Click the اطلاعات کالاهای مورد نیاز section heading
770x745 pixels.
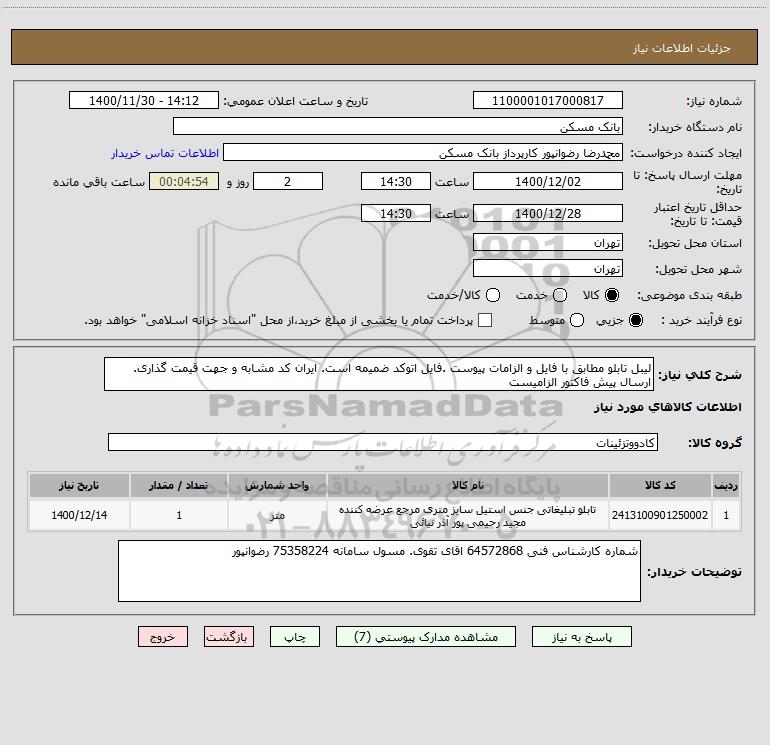click(668, 407)
